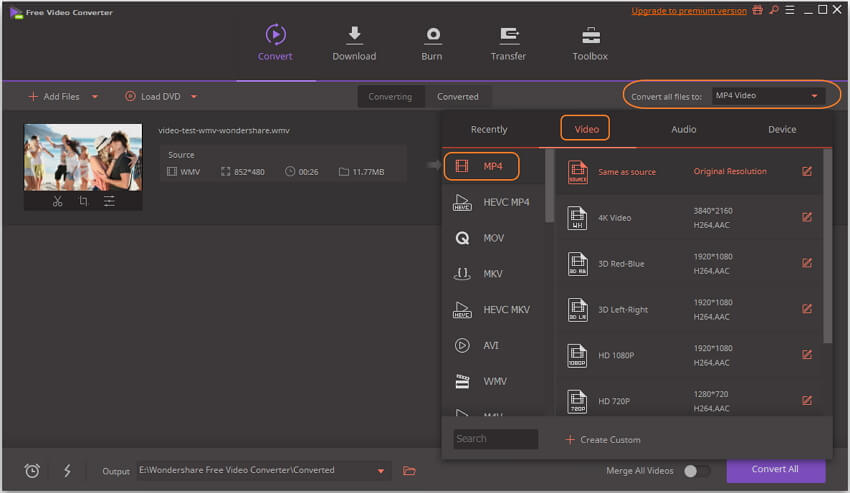Image resolution: width=850 pixels, height=493 pixels.
Task: Choose the Same as source preset
Action: coord(690,172)
